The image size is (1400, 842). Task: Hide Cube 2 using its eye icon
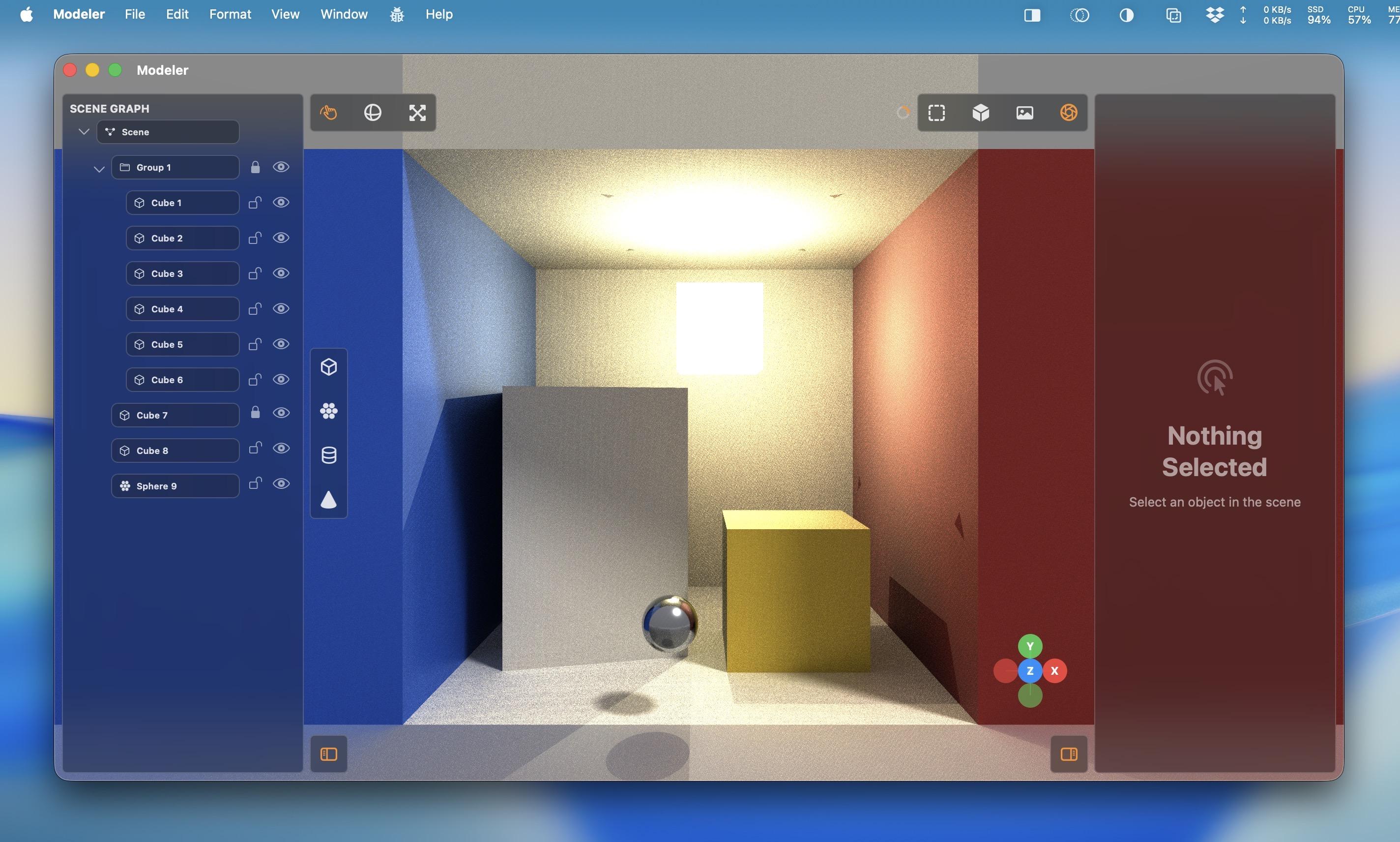281,238
